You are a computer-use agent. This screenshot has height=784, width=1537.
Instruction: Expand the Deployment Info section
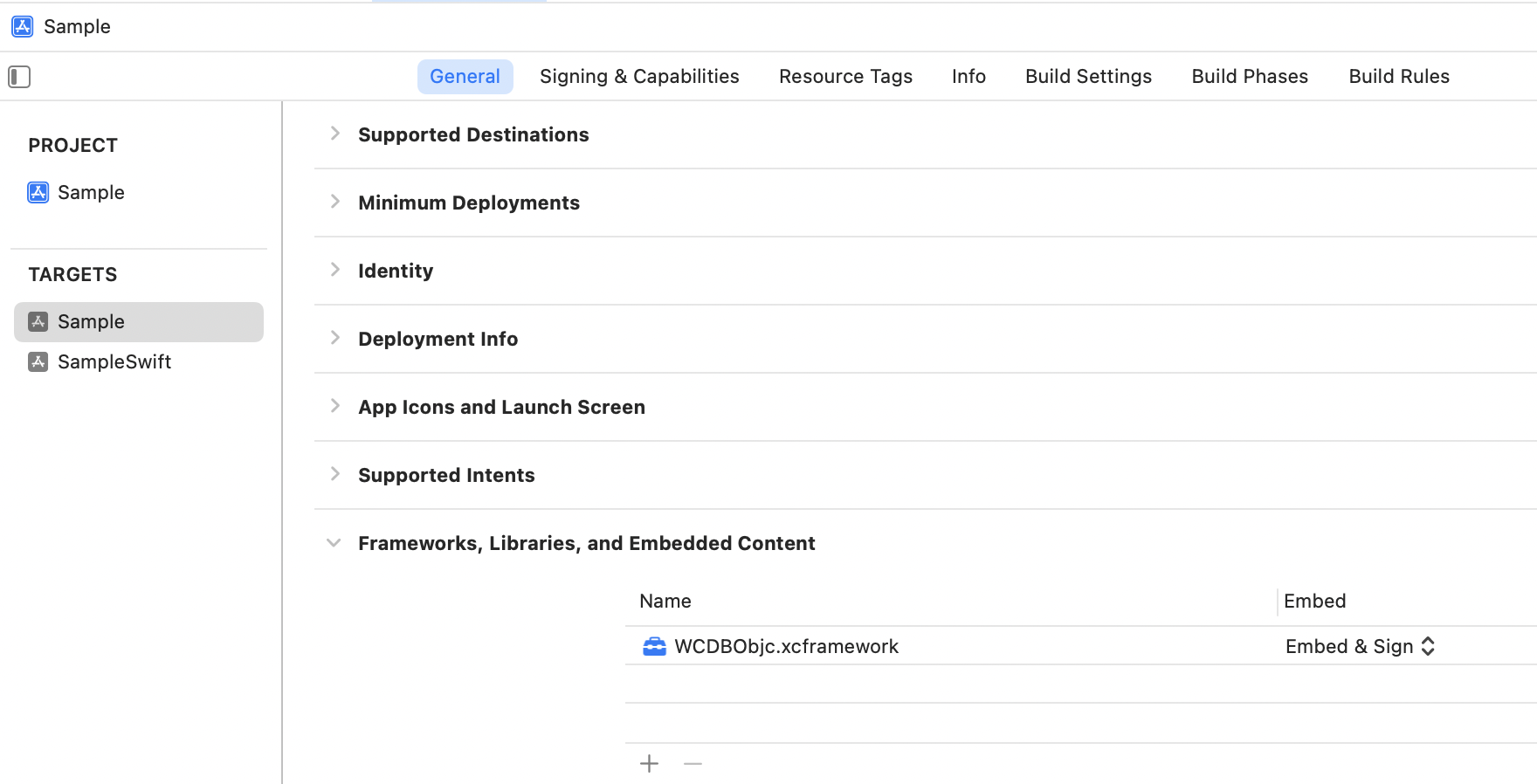(x=334, y=338)
